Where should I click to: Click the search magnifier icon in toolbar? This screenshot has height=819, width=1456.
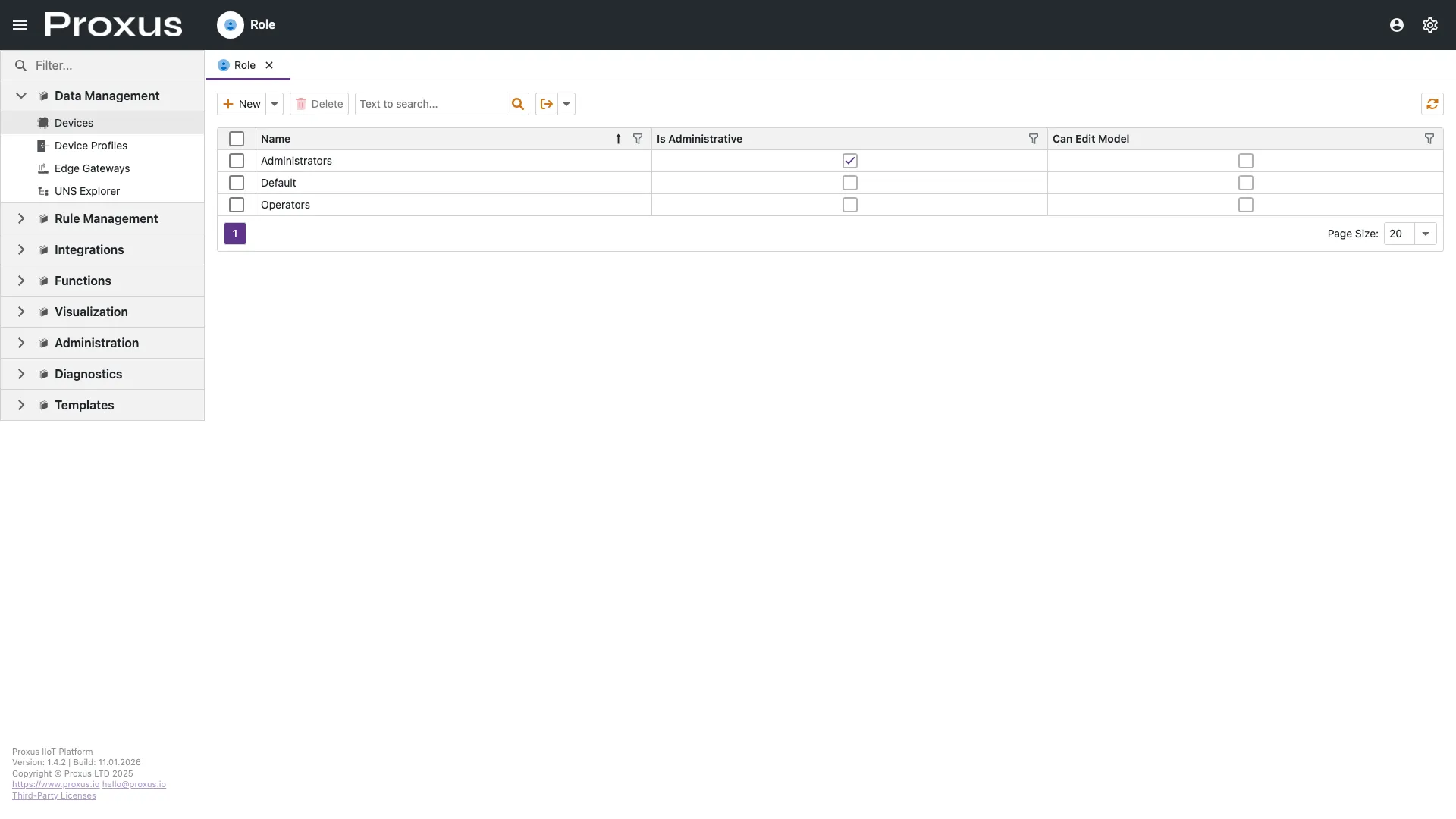pos(518,104)
